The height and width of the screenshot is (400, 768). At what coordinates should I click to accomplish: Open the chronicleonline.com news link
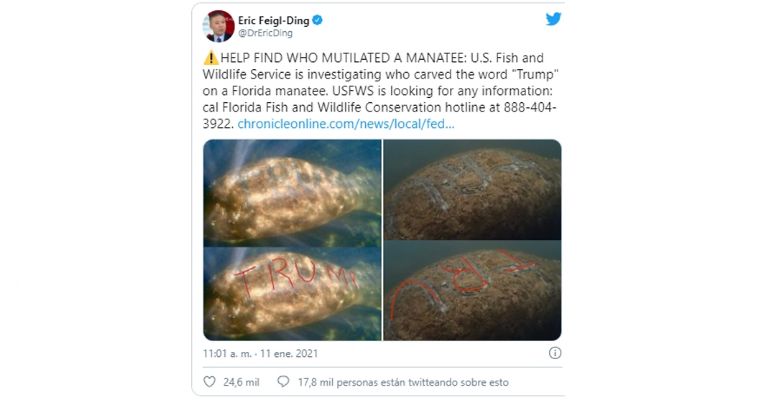coord(346,124)
